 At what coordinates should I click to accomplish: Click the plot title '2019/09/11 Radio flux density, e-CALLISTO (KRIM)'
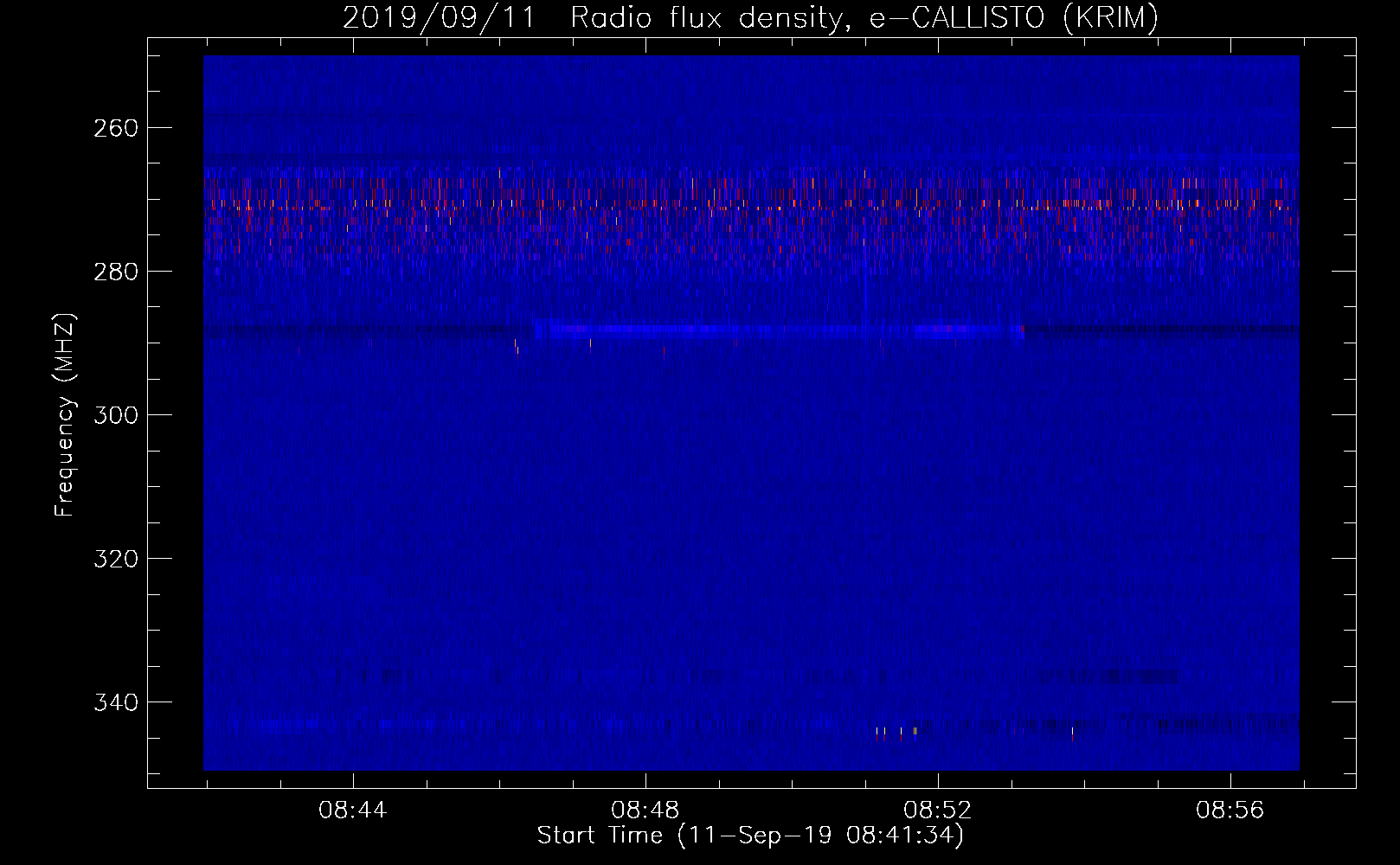point(750,17)
